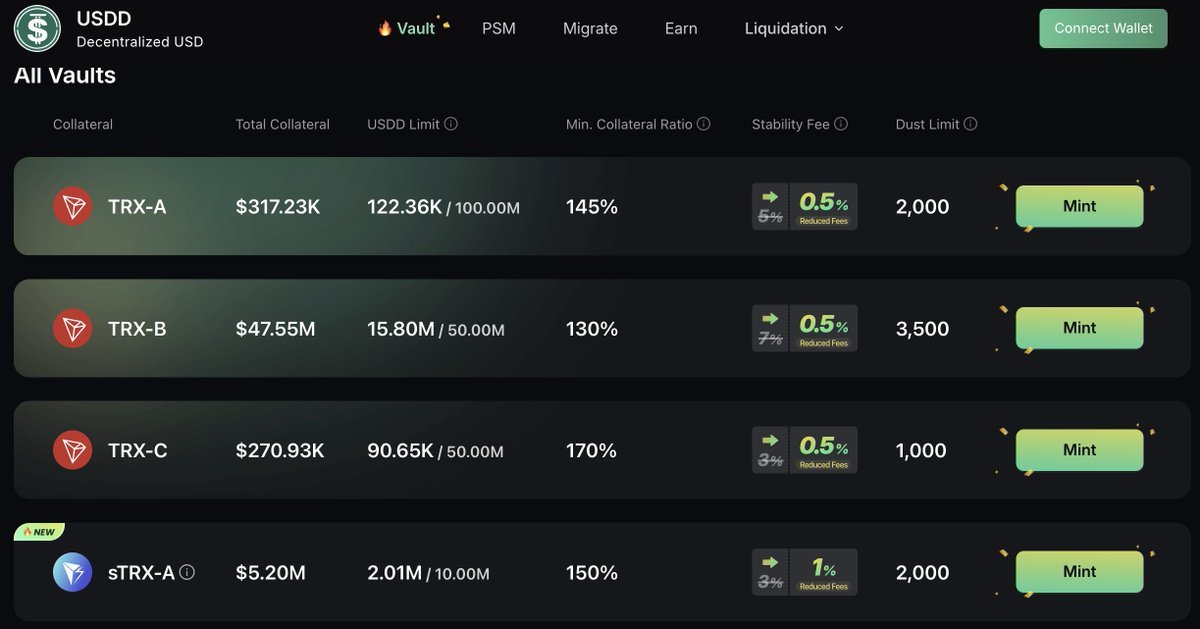
Task: Click the Collateral column header
Action: 83,124
